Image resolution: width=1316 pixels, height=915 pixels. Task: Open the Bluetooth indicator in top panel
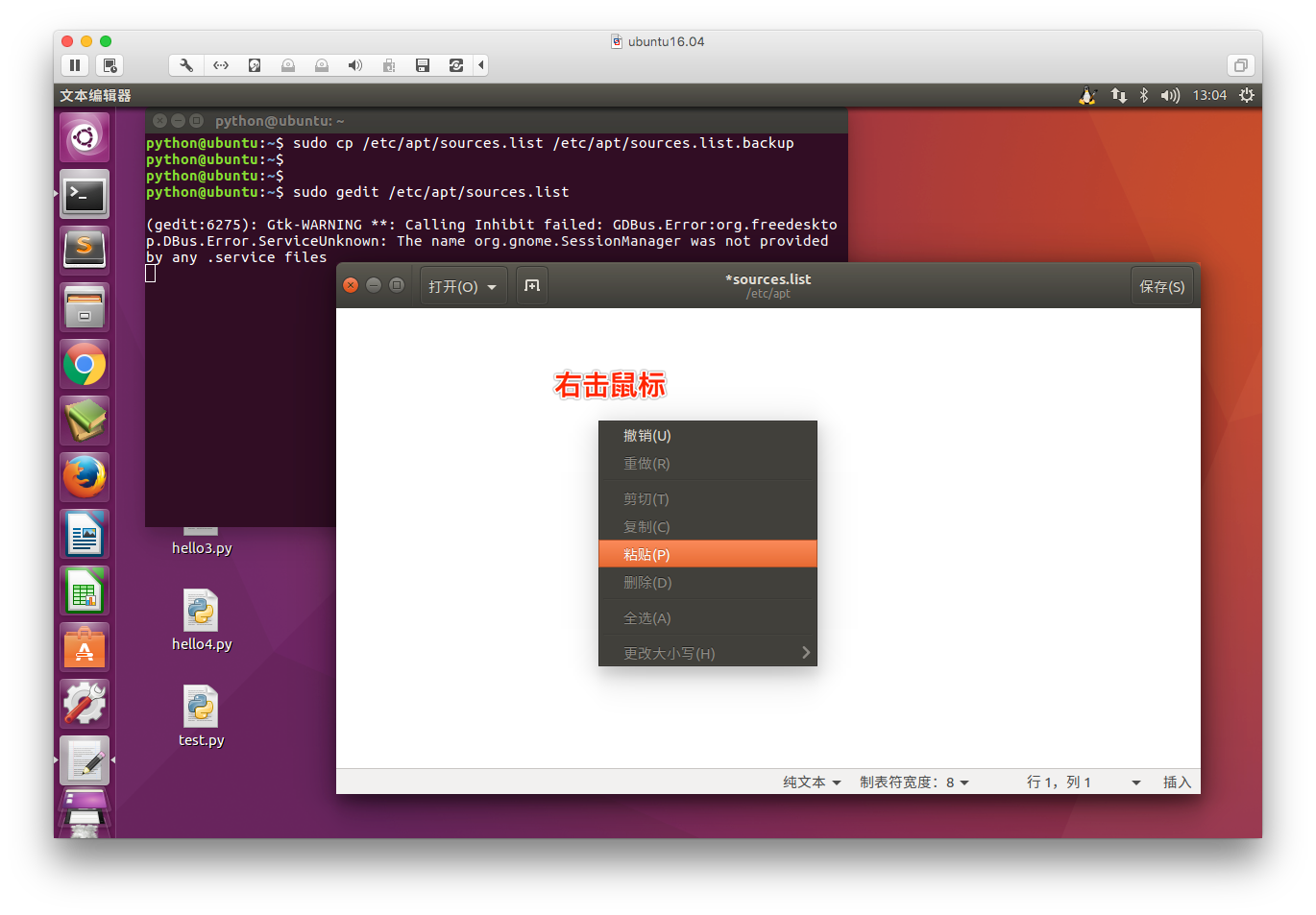click(x=1144, y=95)
